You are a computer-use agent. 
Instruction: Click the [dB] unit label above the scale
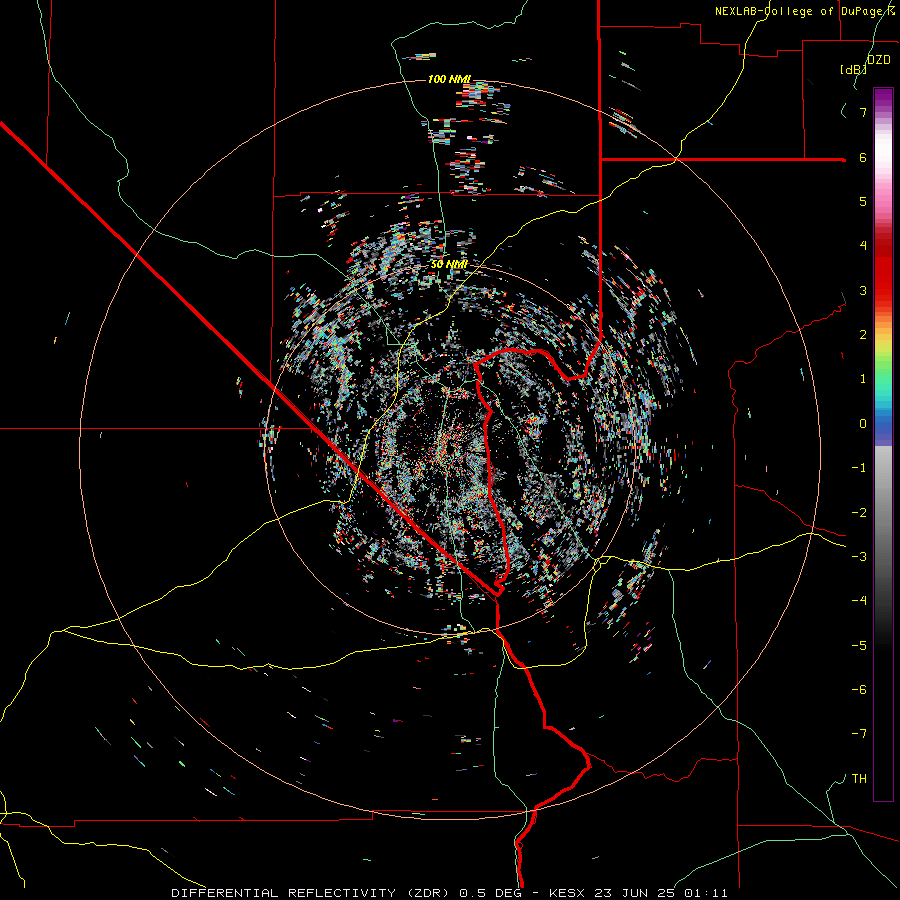click(x=853, y=69)
